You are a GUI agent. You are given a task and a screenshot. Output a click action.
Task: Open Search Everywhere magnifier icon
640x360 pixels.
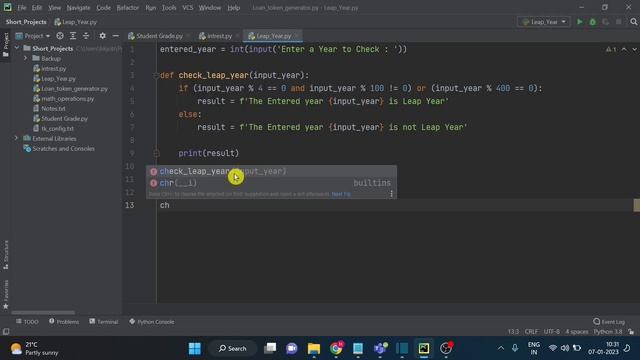pyautogui.click(x=633, y=22)
